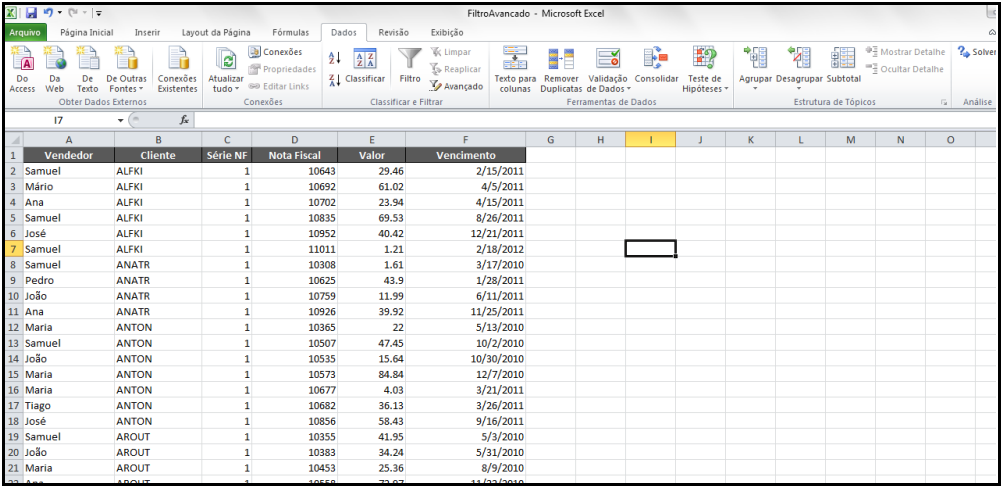Click the Subtotal icon
Image resolution: width=1003 pixels, height=488 pixels.
point(843,60)
